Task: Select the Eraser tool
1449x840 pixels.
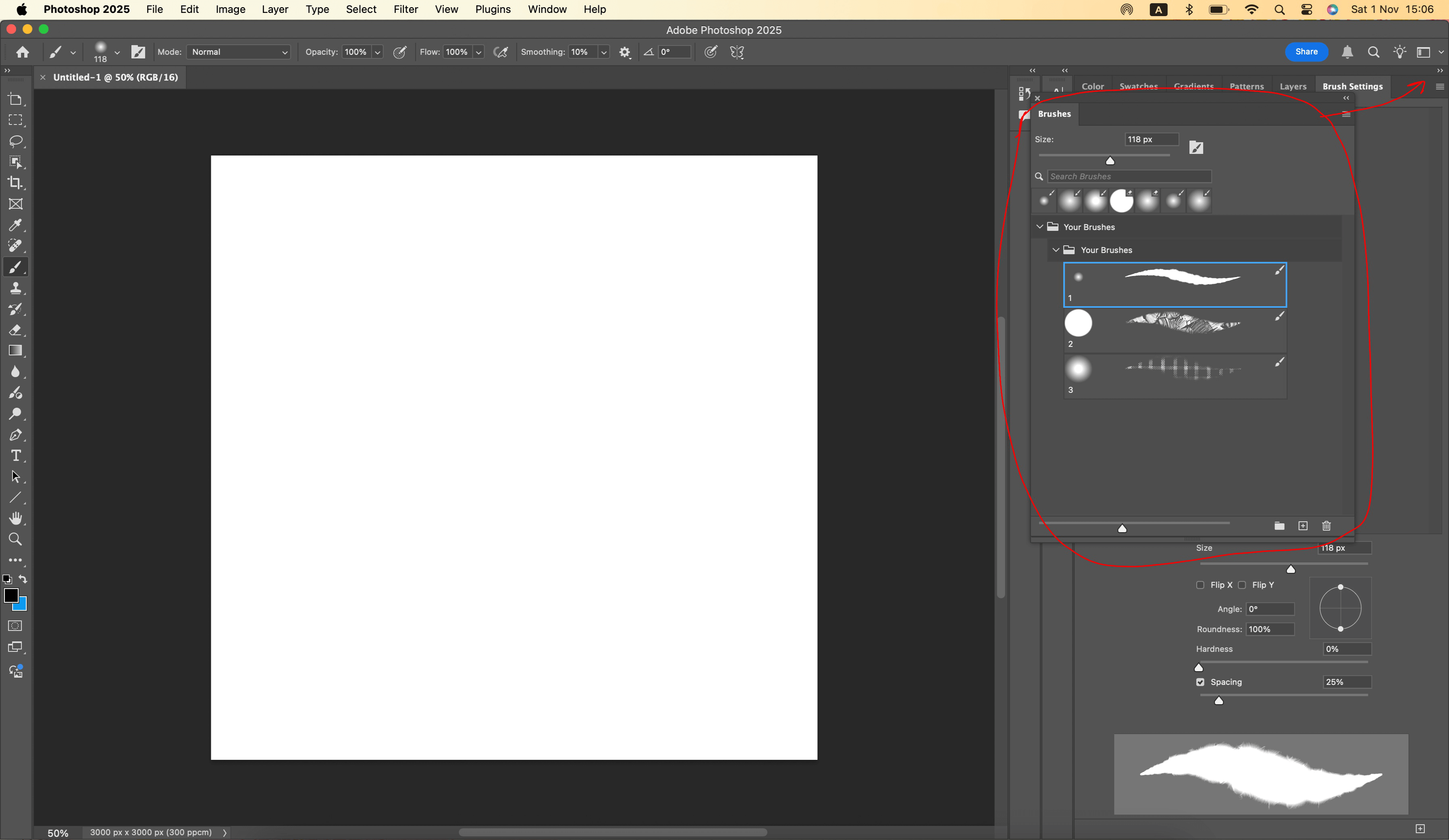Action: pos(16,330)
